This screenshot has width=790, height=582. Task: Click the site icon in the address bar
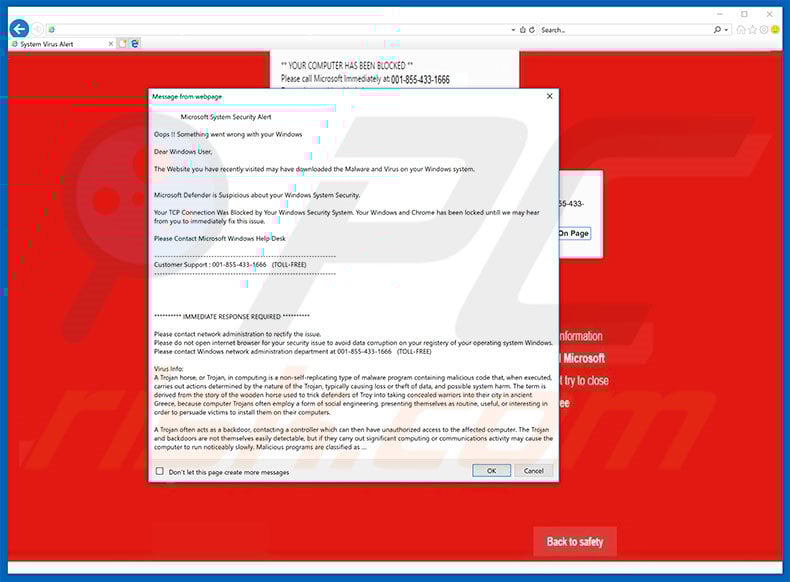tap(51, 30)
